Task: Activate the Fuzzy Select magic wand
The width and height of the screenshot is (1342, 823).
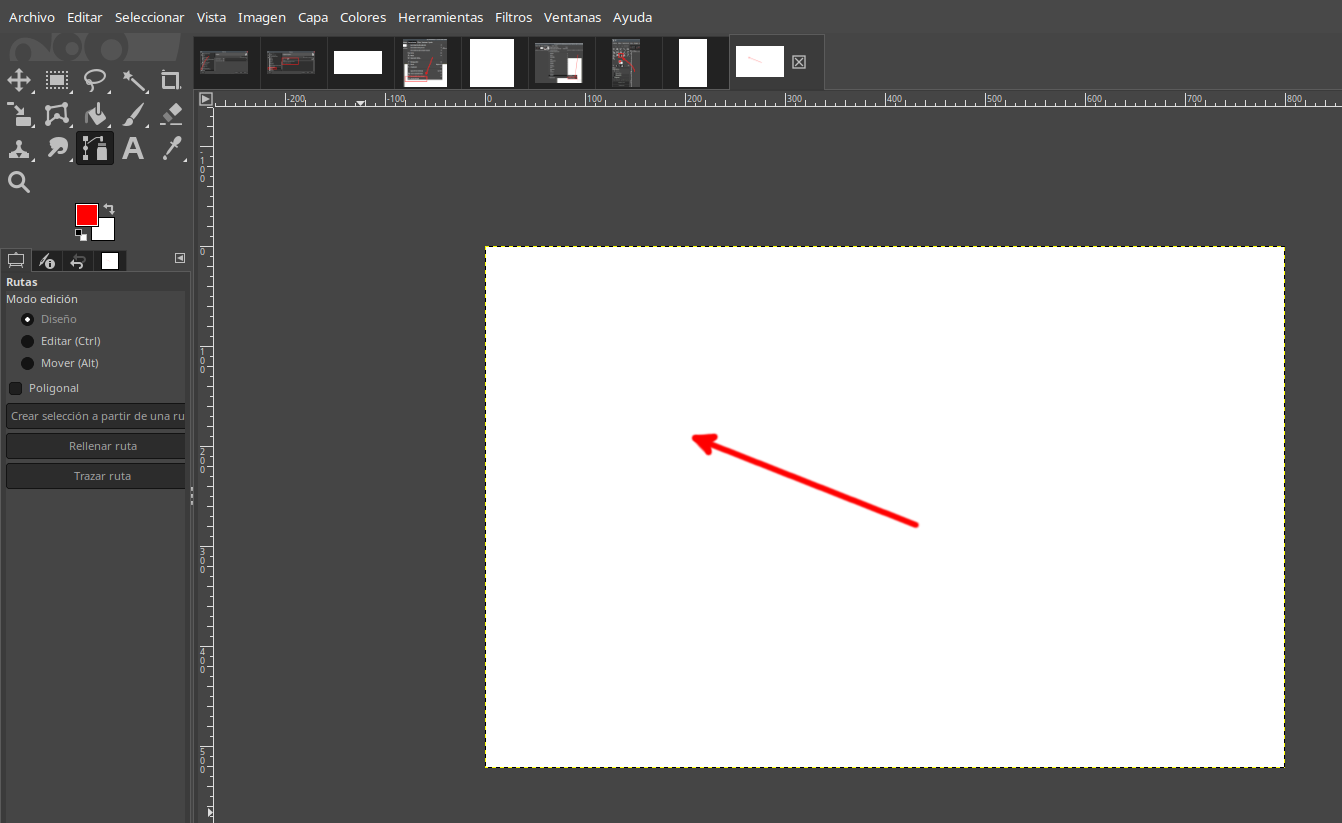Action: [133, 81]
